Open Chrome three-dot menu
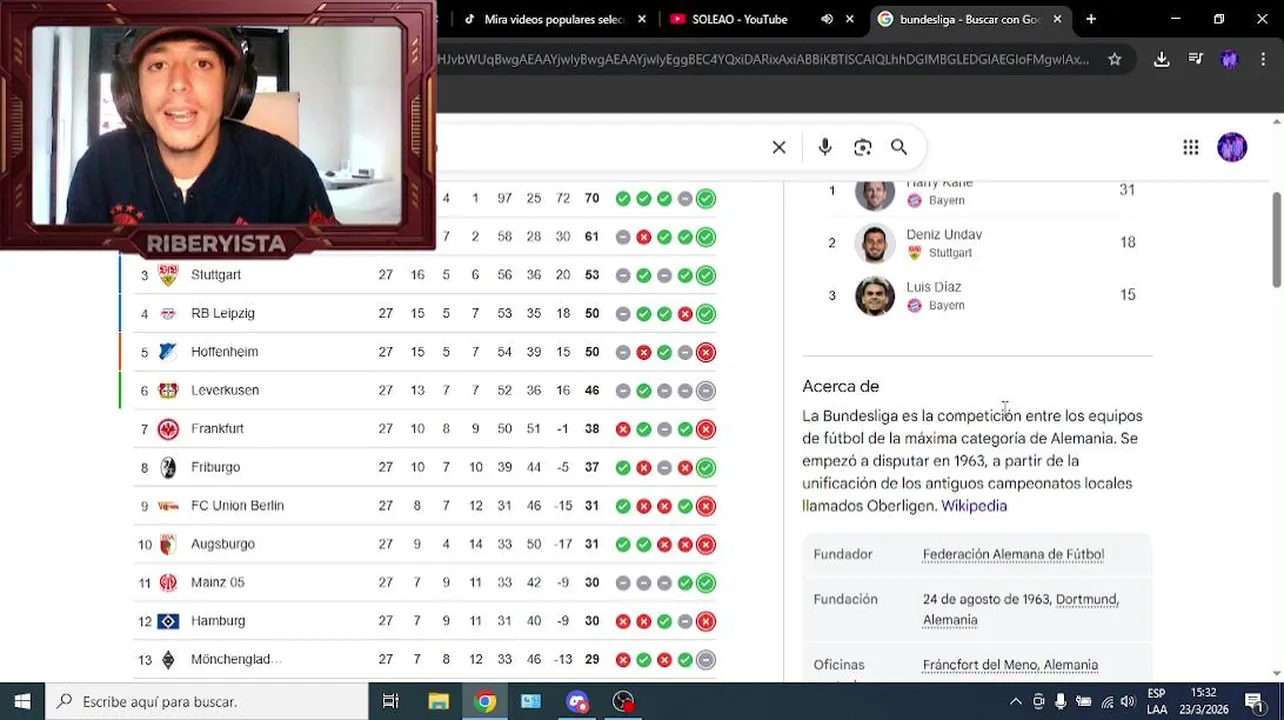Image resolution: width=1284 pixels, height=720 pixels. point(1265,59)
